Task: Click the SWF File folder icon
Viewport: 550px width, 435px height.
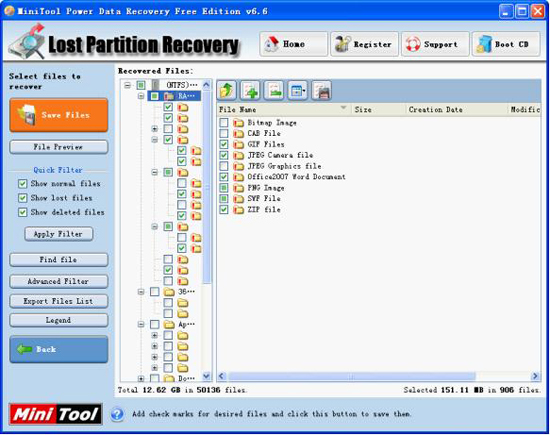Action: (239, 199)
